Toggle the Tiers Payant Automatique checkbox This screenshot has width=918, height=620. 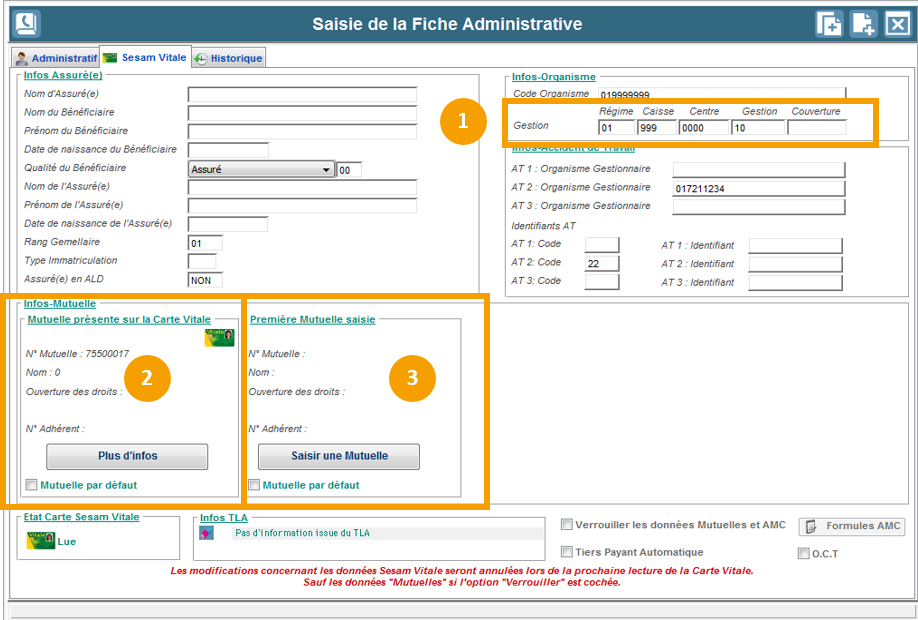tap(567, 551)
